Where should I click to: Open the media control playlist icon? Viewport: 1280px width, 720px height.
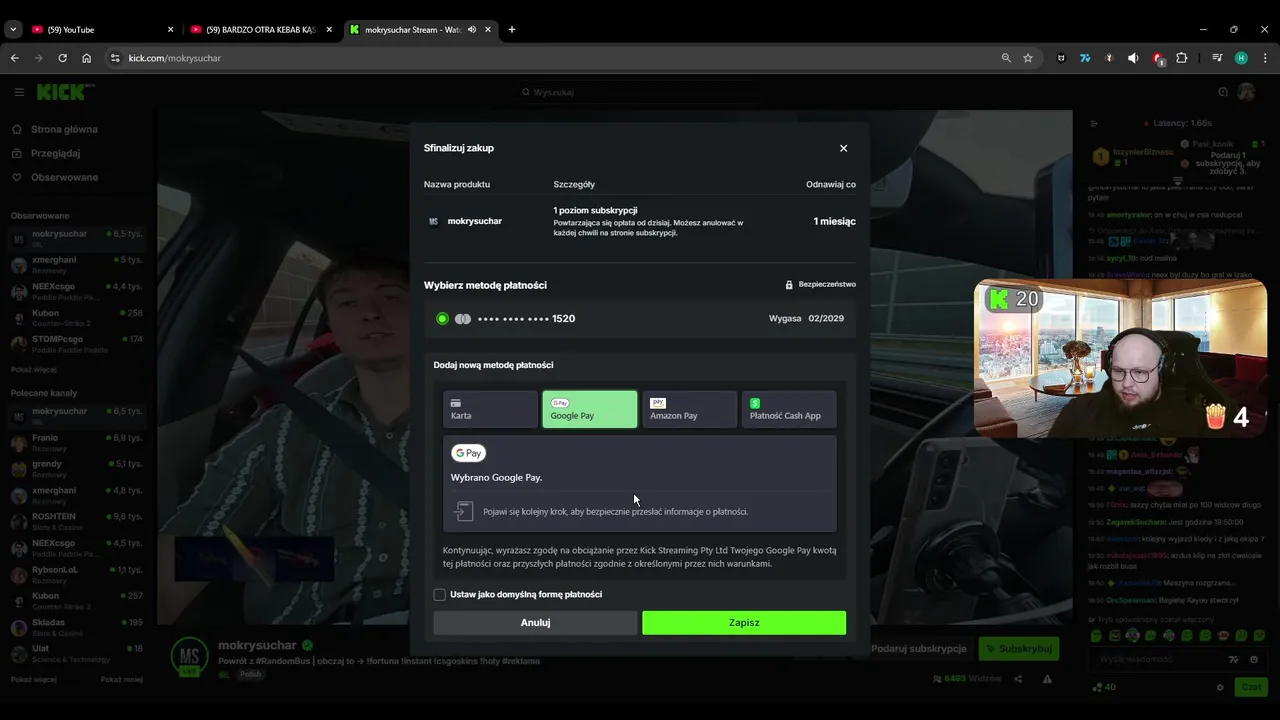[x=1217, y=58]
